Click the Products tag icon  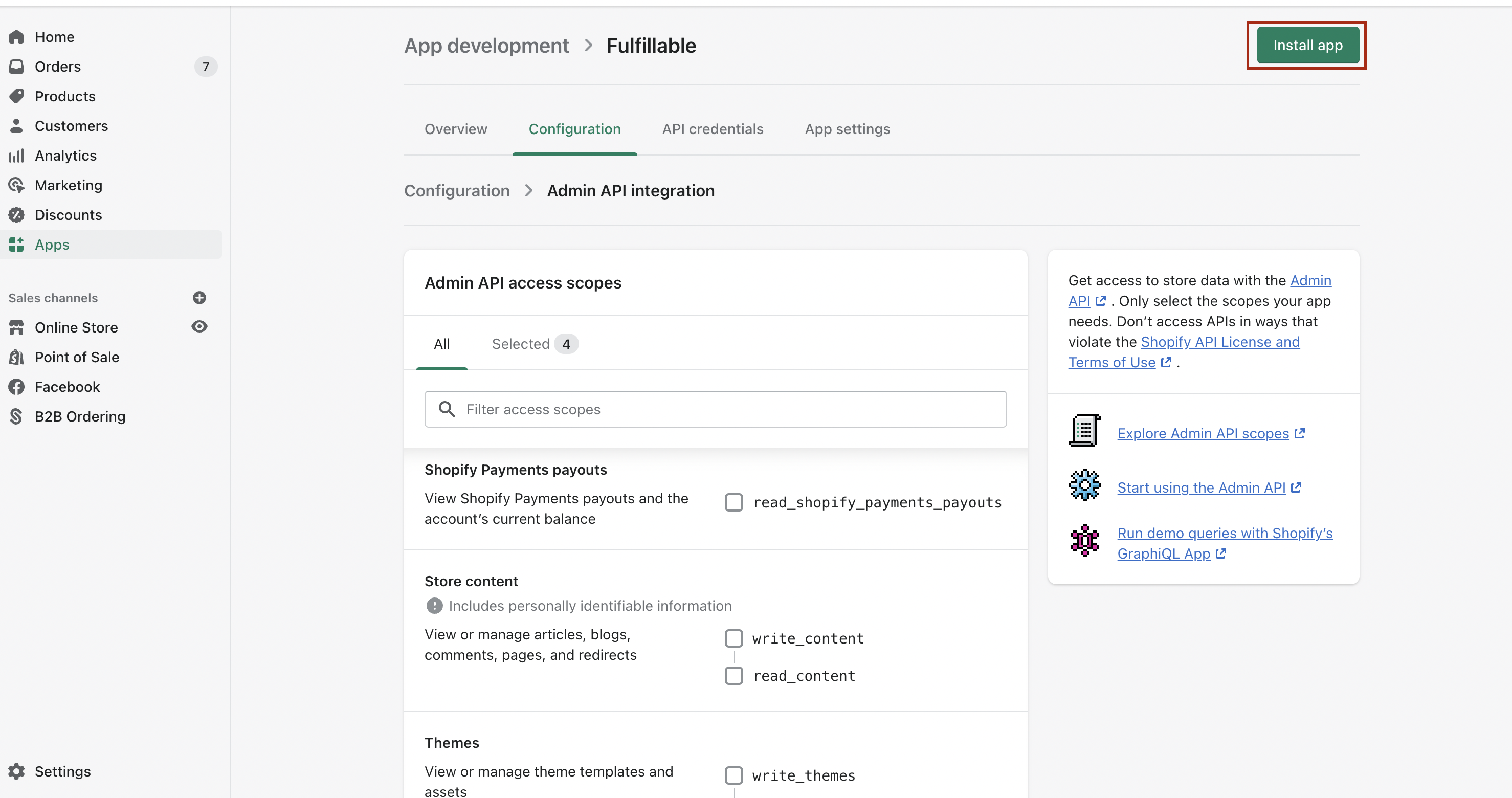16,96
